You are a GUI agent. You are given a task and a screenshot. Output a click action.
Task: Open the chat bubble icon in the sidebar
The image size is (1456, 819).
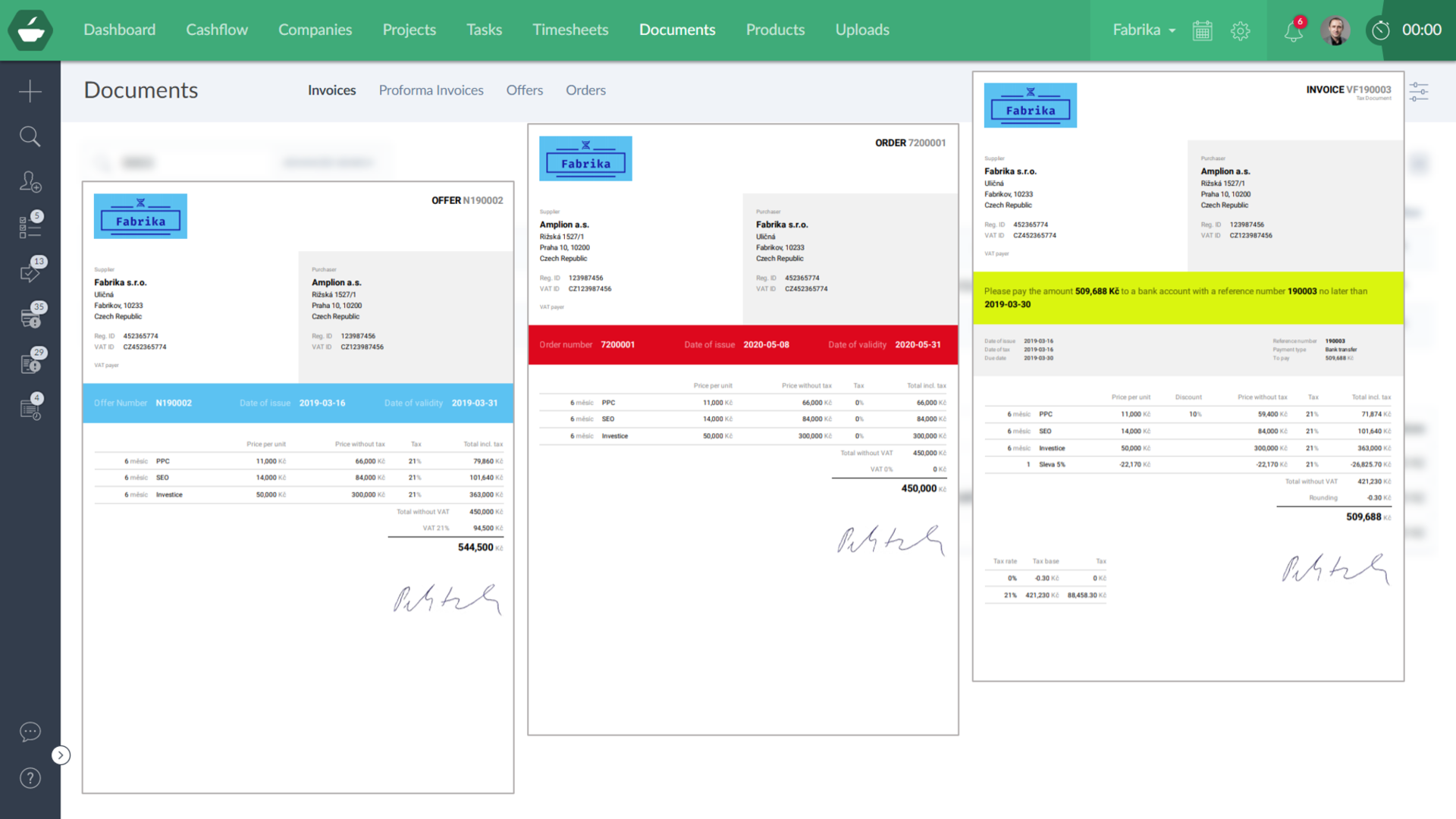point(30,732)
